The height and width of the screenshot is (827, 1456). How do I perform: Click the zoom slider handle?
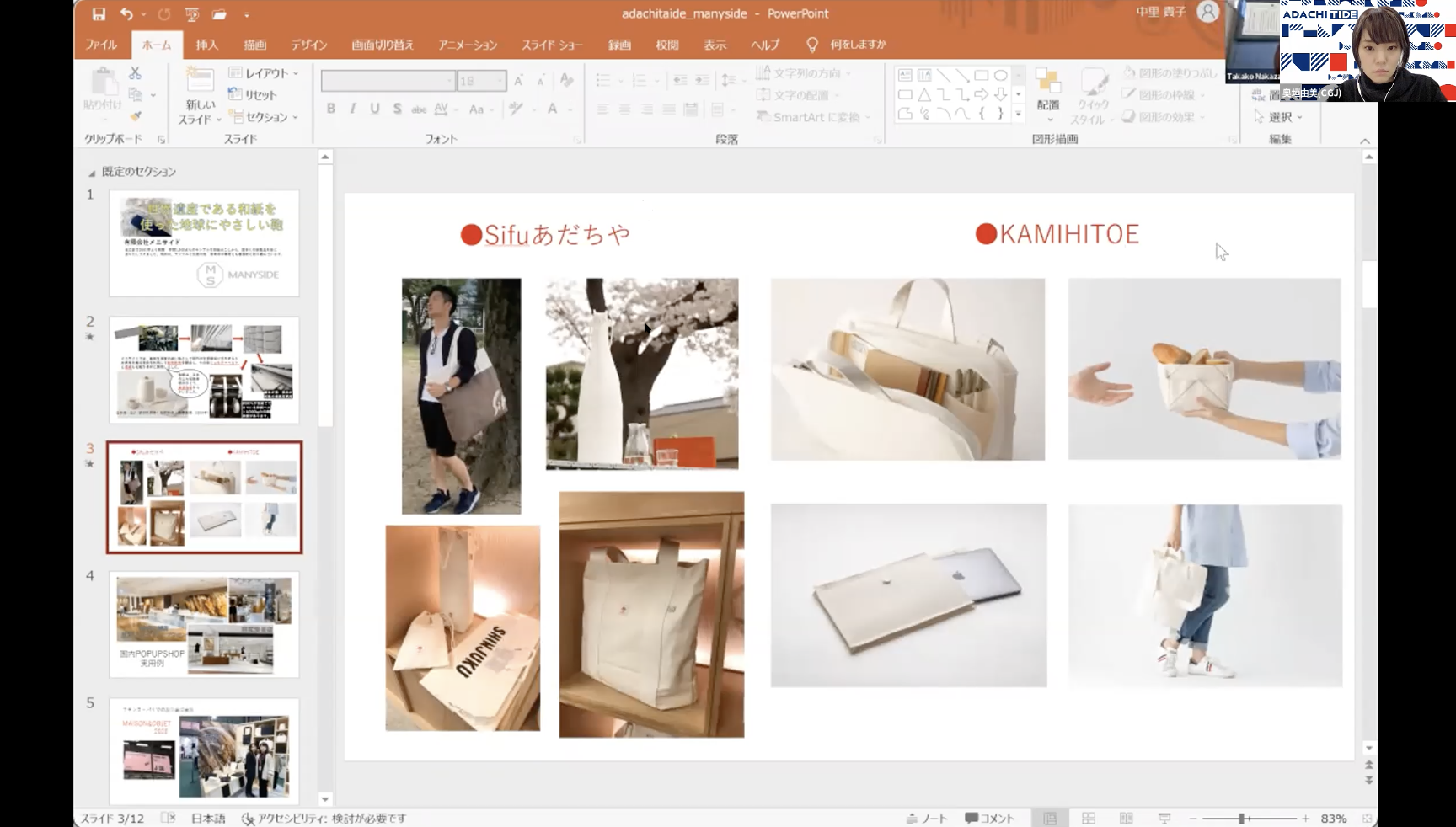click(1242, 819)
